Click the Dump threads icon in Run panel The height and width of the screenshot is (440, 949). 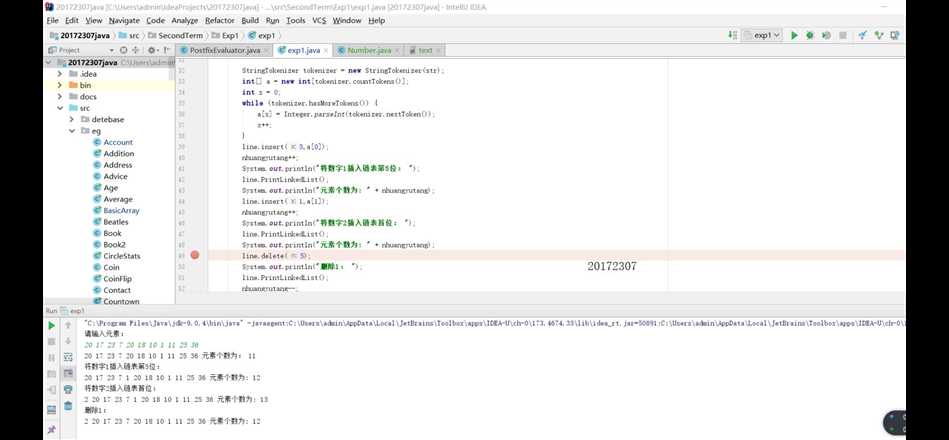(x=51, y=374)
